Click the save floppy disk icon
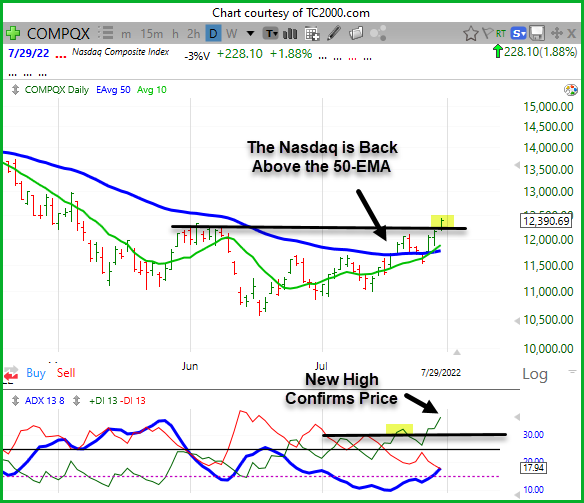Viewport: 584px width, 503px height. point(537,34)
